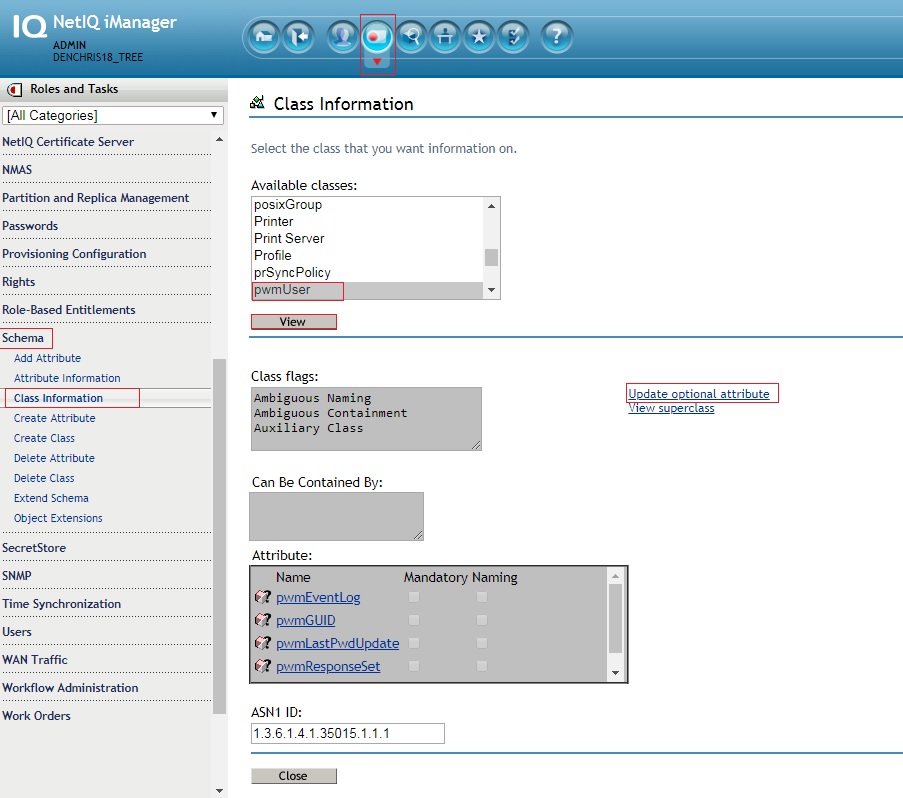Expand the NMAS category
903x798 pixels.
click(17, 170)
